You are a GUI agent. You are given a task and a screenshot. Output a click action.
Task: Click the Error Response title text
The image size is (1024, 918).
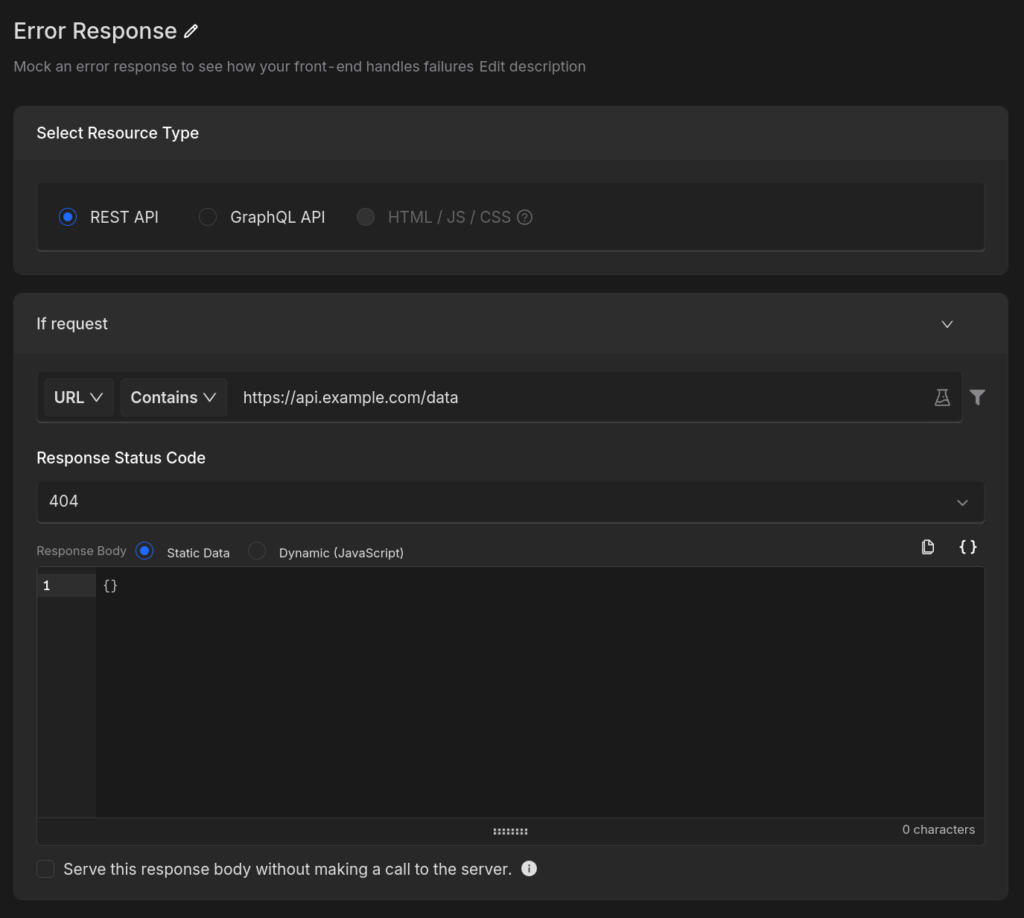click(95, 31)
